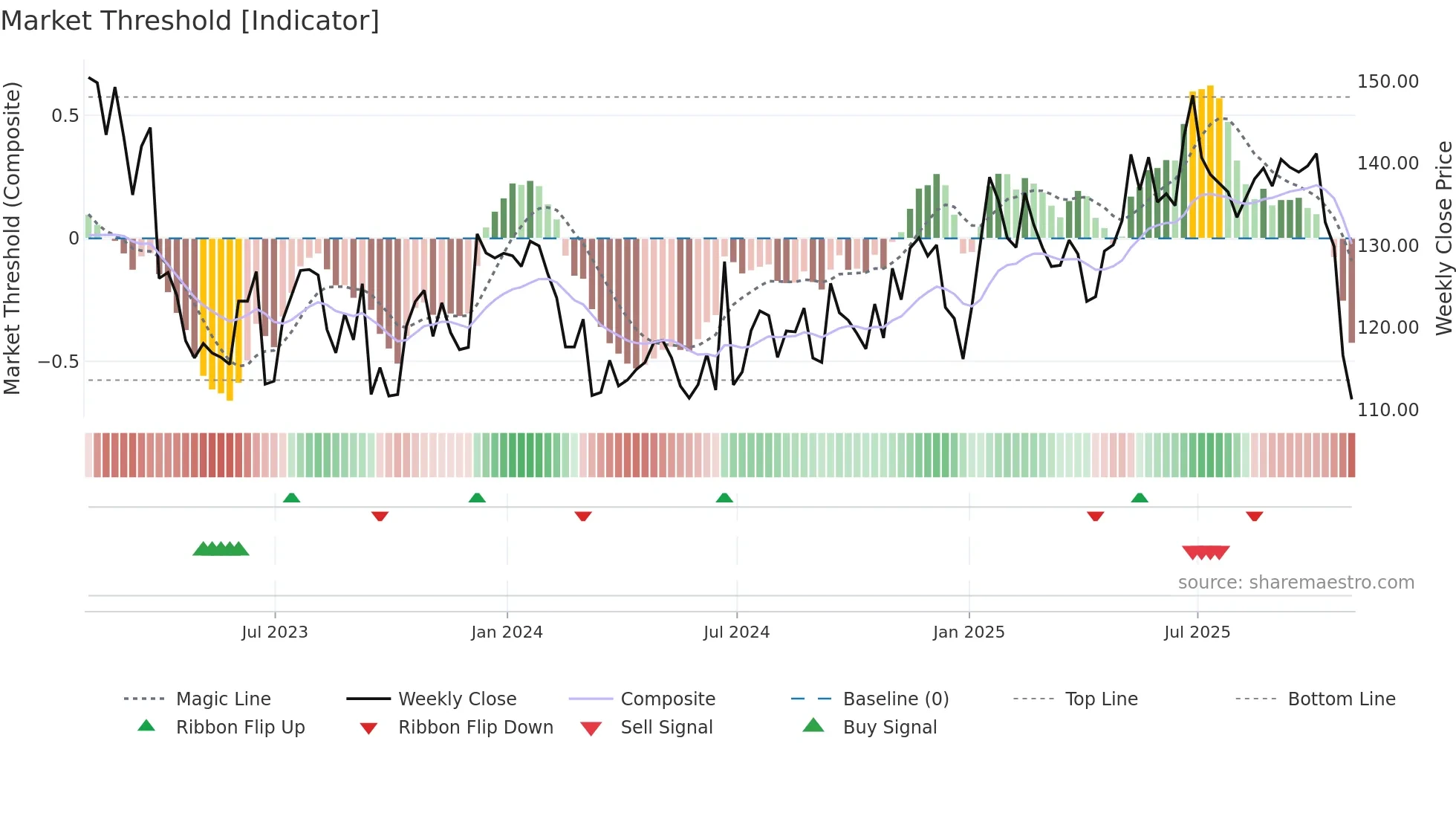Hide the Top Line legend entry
Screen dimensions: 1456x819
click(1101, 699)
